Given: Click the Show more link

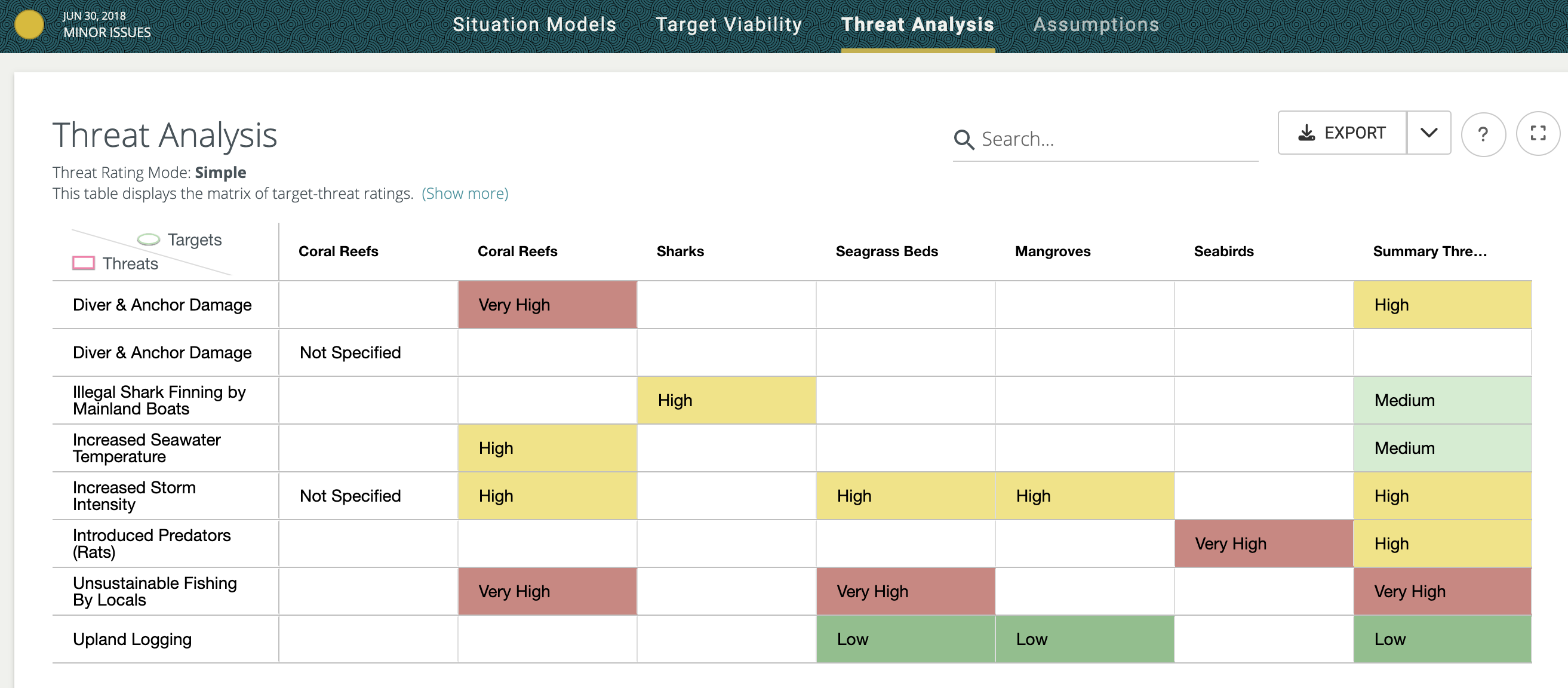Looking at the screenshot, I should coord(465,193).
